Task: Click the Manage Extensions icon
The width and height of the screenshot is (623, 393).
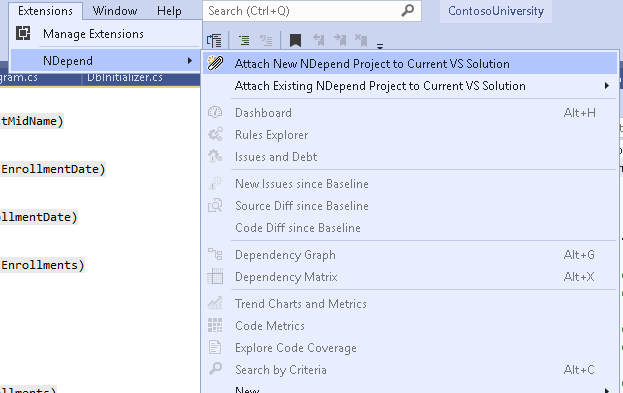Action: point(23,33)
